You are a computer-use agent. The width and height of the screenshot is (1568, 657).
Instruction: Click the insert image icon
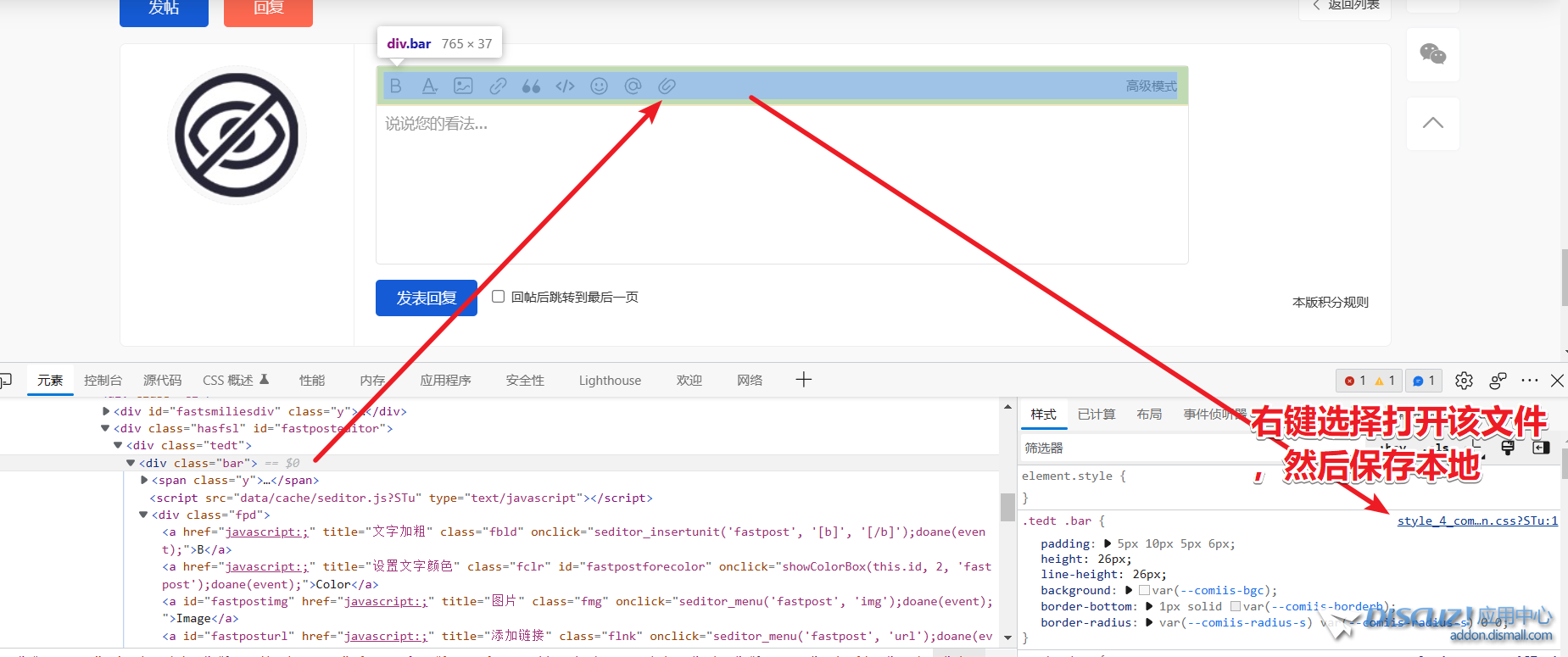pyautogui.click(x=463, y=86)
